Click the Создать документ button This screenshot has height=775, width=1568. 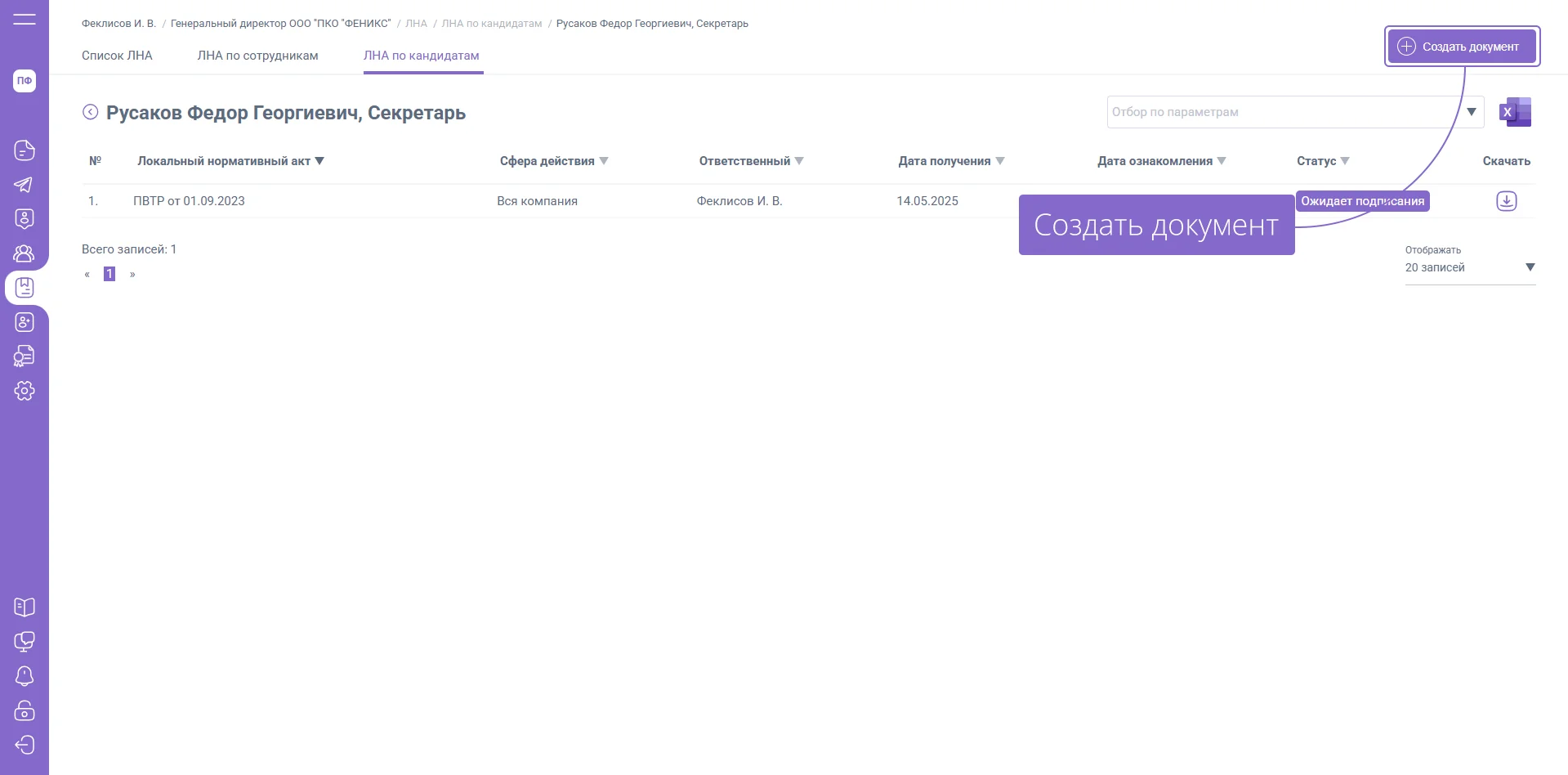click(1461, 47)
